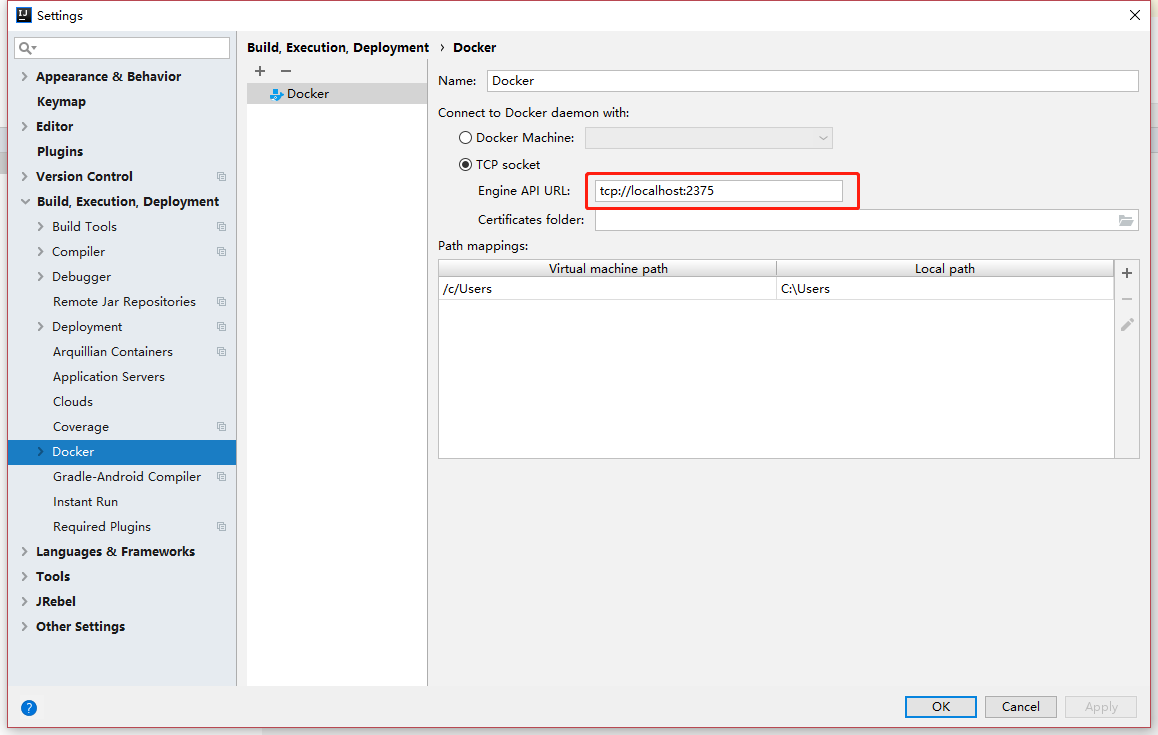This screenshot has height=735, width=1158.
Task: Click the search magnifier icon
Action: coord(27,48)
